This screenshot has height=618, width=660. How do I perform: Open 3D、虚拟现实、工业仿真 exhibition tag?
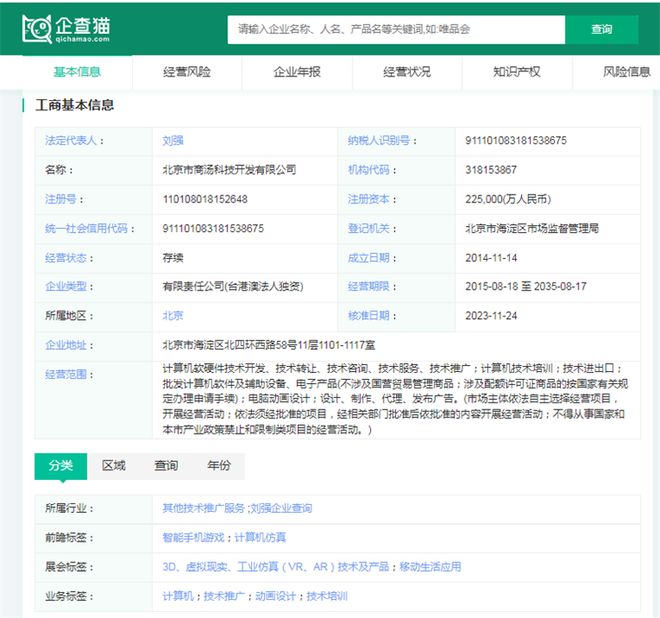tap(276, 567)
